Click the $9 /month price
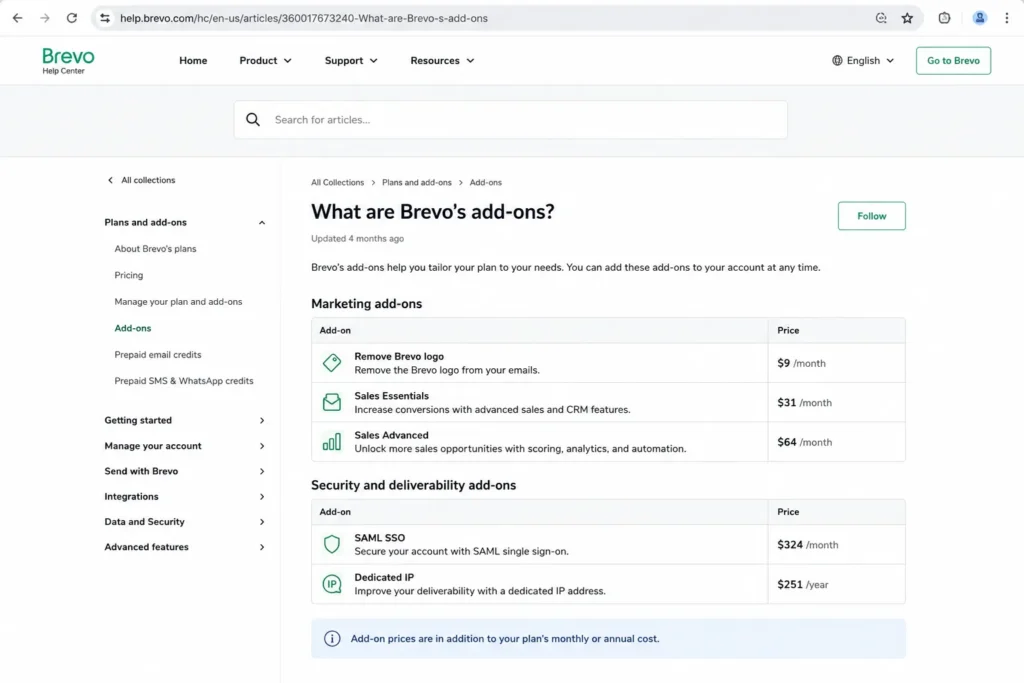The height and width of the screenshot is (683, 1024). [801, 363]
